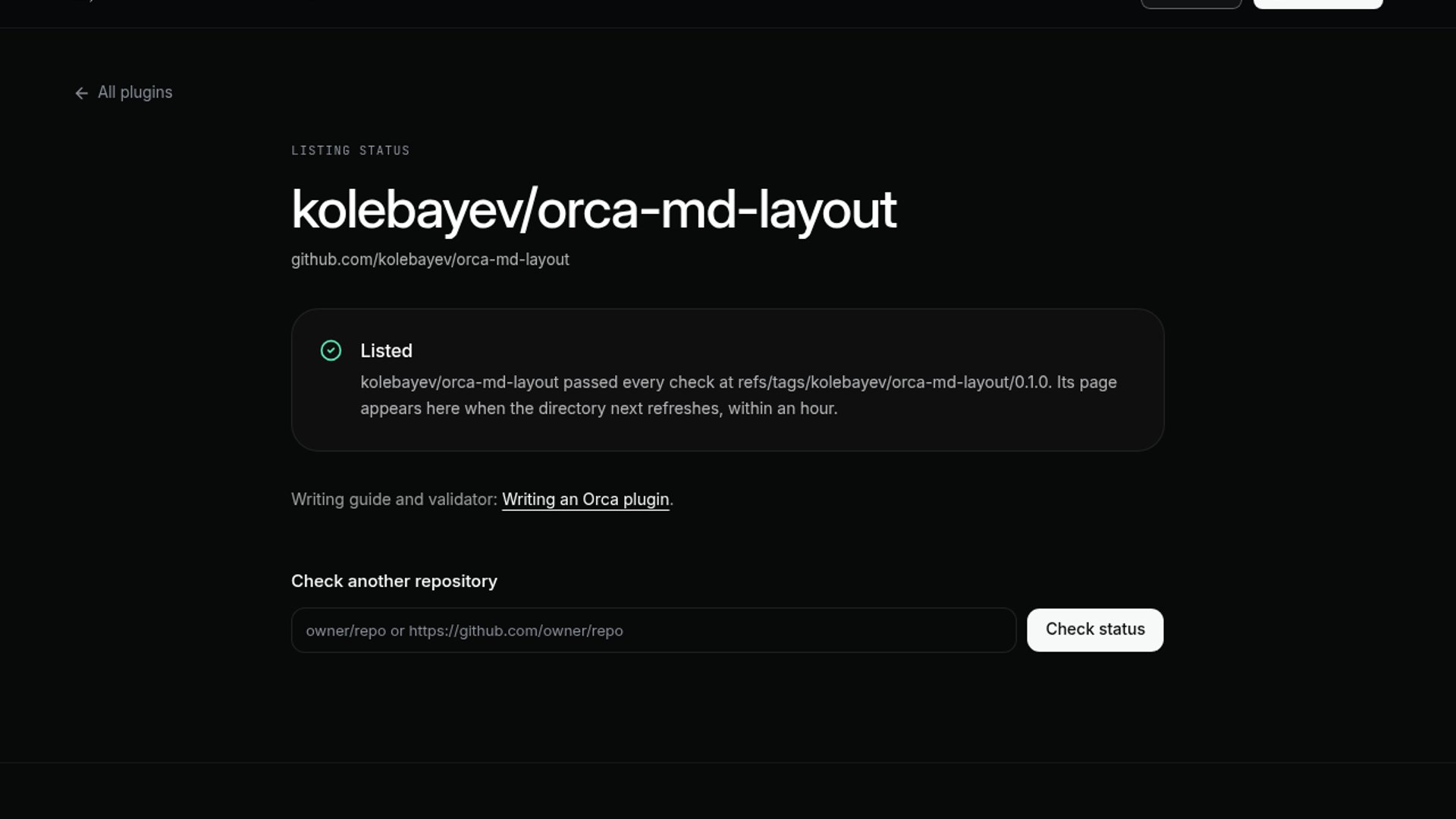Screen dimensions: 1456x819
Task: Go back via the All plugins link
Action: pyautogui.click(x=124, y=93)
